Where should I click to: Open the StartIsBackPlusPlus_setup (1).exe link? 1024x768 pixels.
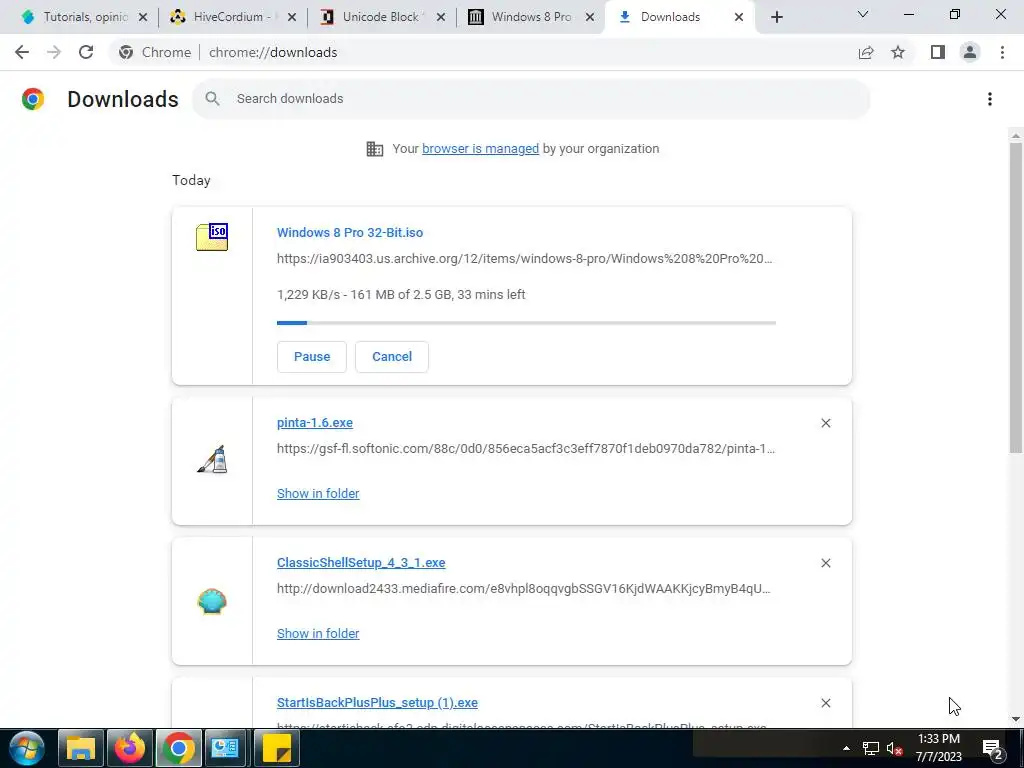coord(377,703)
